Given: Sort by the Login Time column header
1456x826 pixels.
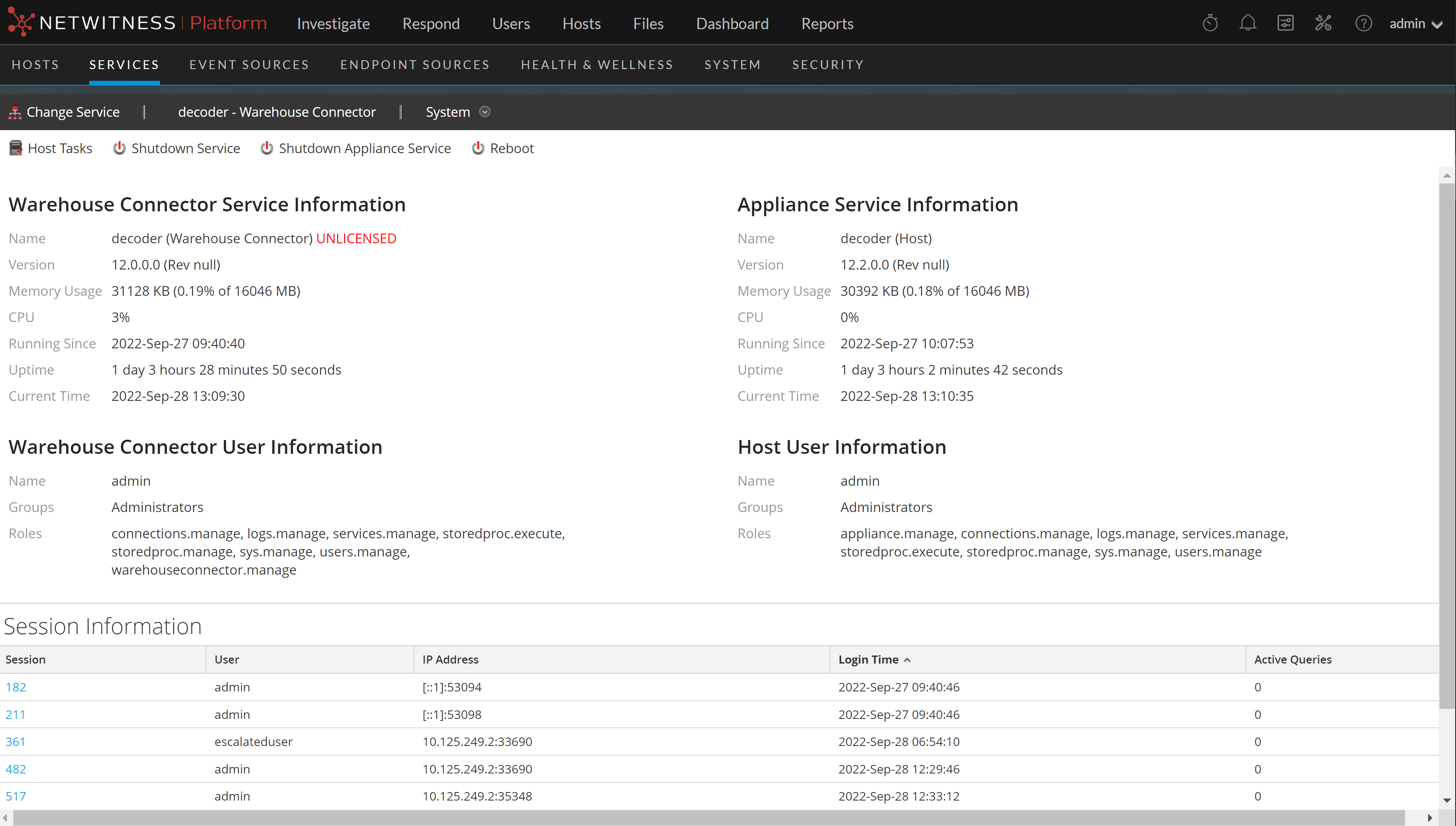Looking at the screenshot, I should 868,659.
